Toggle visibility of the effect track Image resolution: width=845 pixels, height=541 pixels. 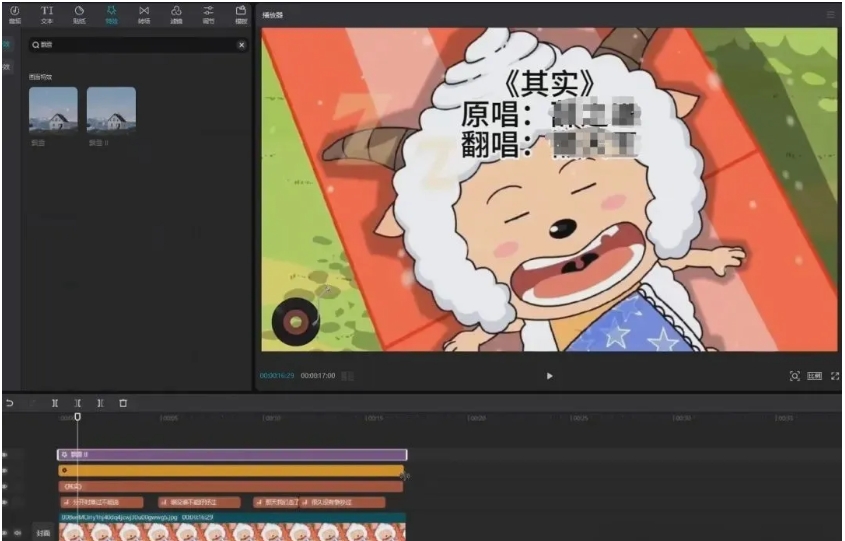(5, 455)
